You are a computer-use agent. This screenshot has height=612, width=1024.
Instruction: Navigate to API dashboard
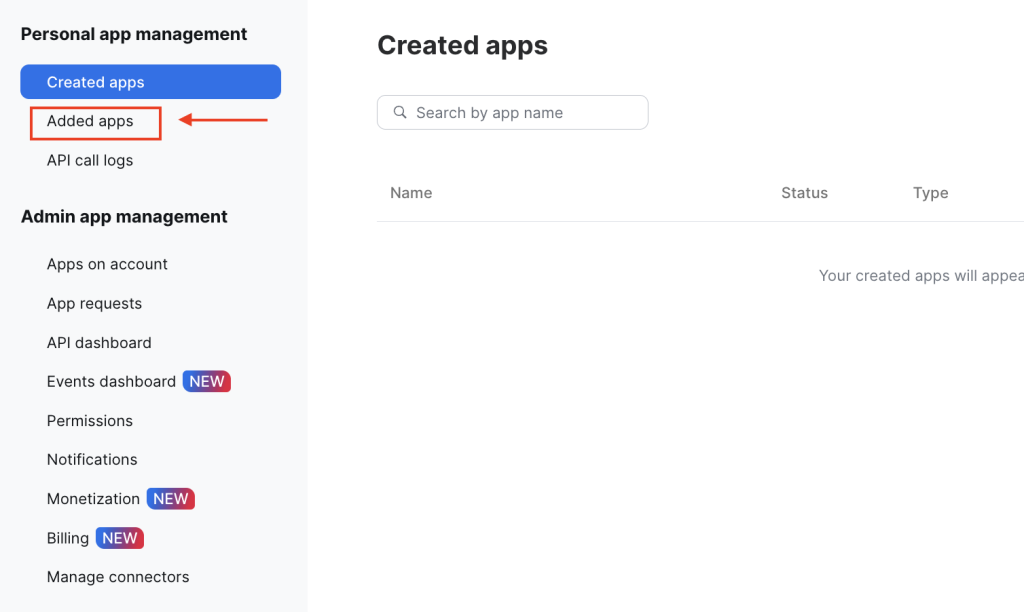tap(99, 342)
